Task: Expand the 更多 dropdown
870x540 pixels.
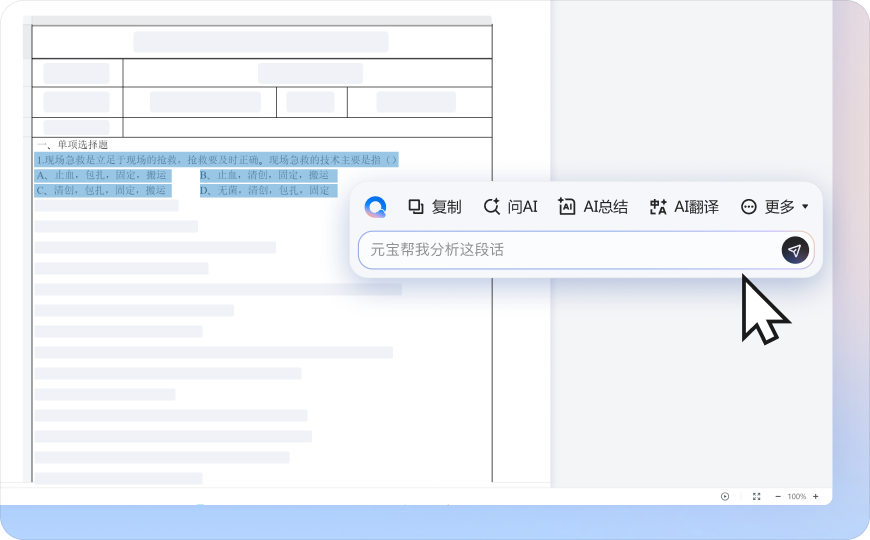Action: click(x=775, y=207)
